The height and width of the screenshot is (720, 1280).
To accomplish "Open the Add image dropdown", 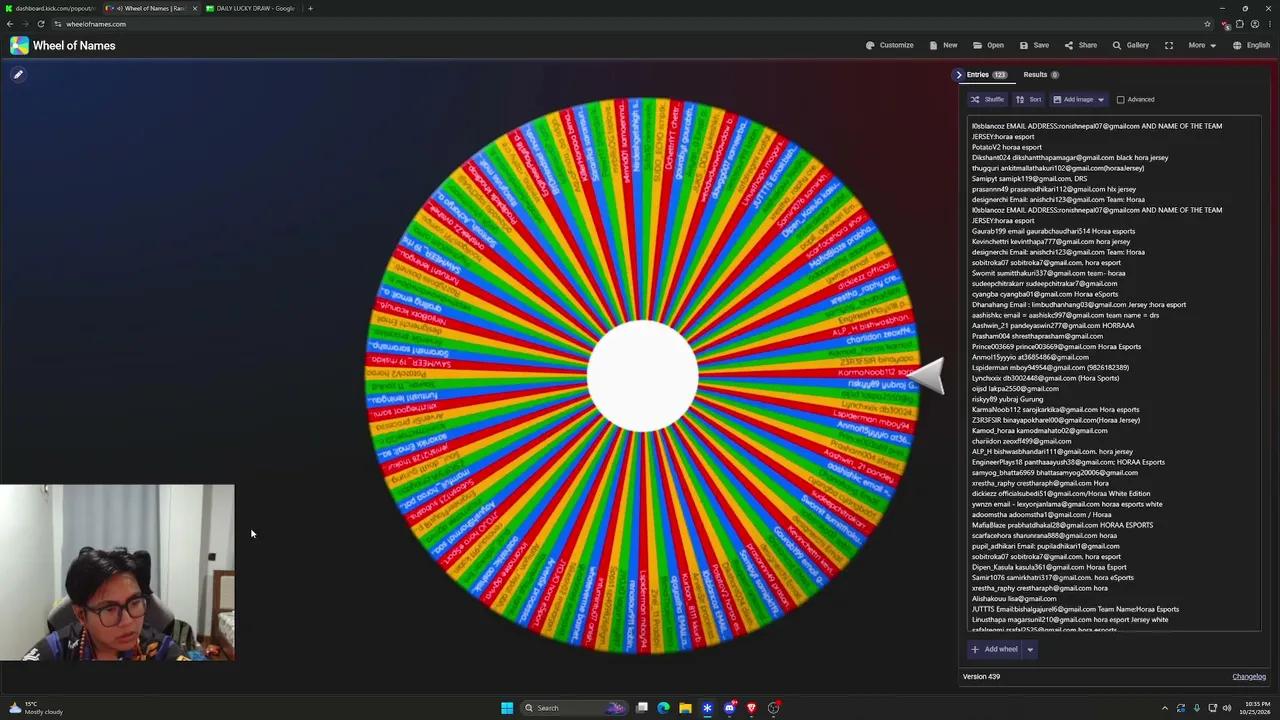I will pyautogui.click(x=1078, y=99).
